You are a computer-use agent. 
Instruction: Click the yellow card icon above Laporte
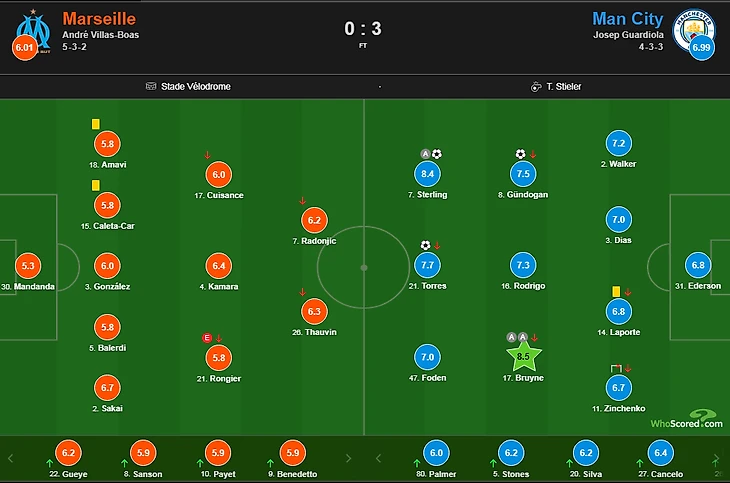pyautogui.click(x=616, y=292)
